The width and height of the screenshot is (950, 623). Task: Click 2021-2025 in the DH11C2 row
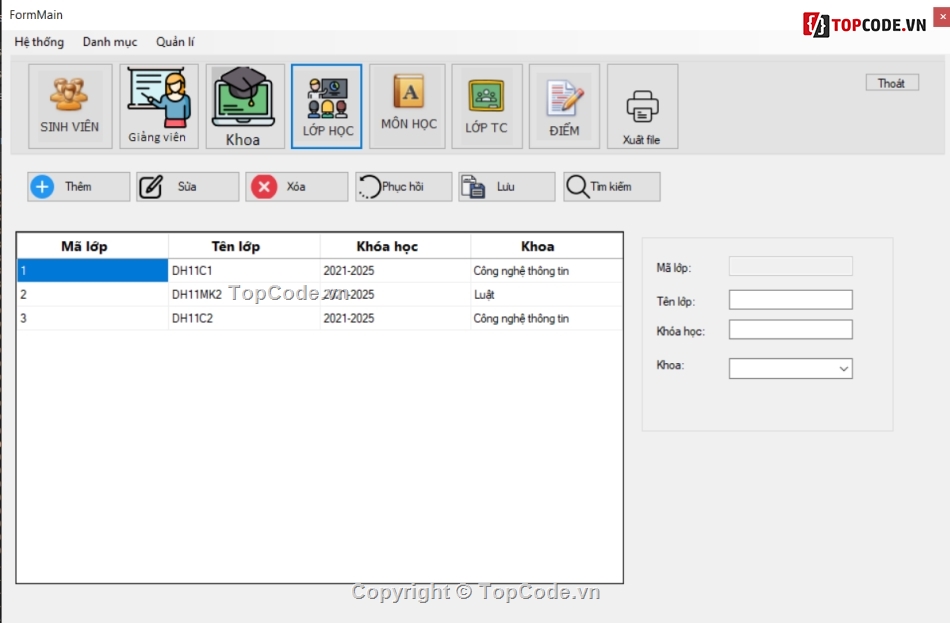395,318
